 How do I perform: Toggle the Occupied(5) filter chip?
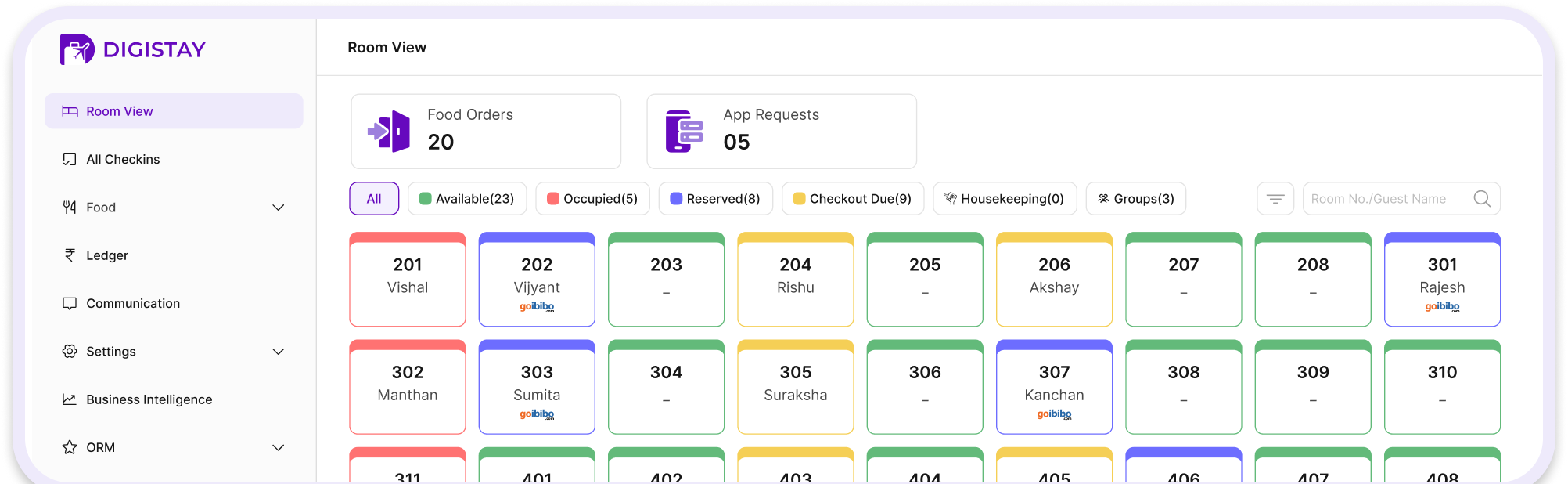click(x=592, y=199)
